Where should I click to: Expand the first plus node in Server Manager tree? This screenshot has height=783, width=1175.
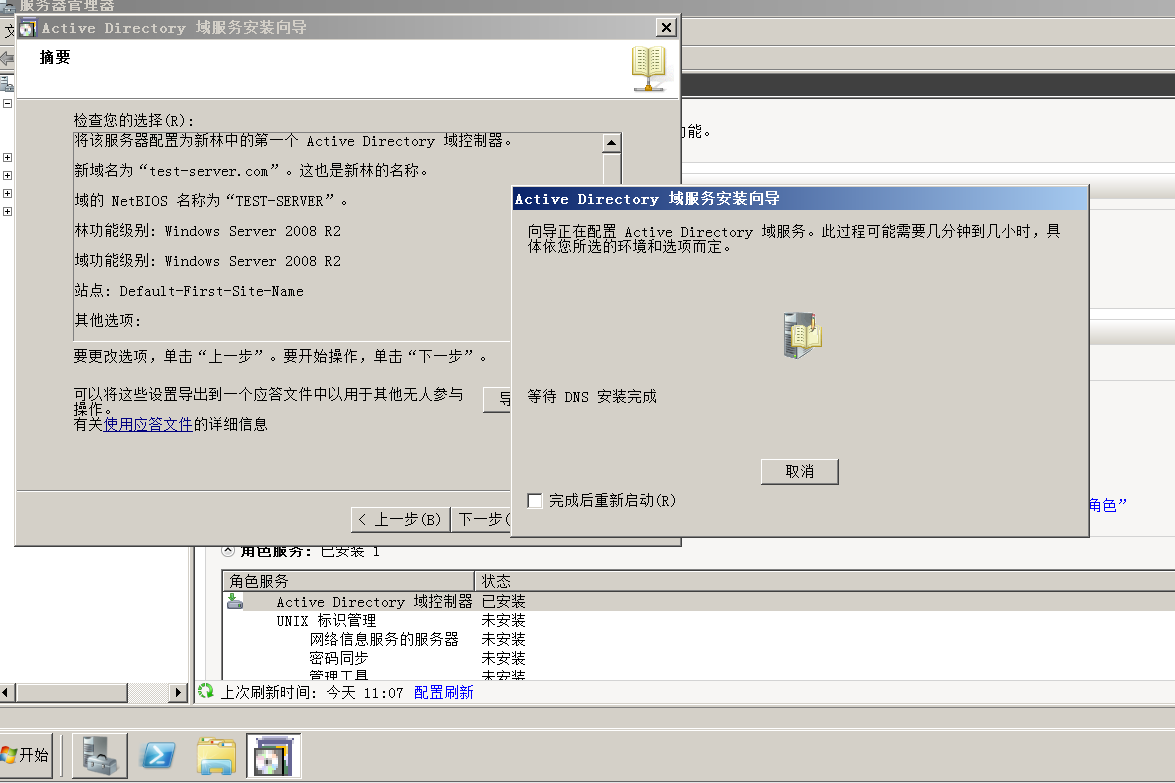[x=7, y=157]
